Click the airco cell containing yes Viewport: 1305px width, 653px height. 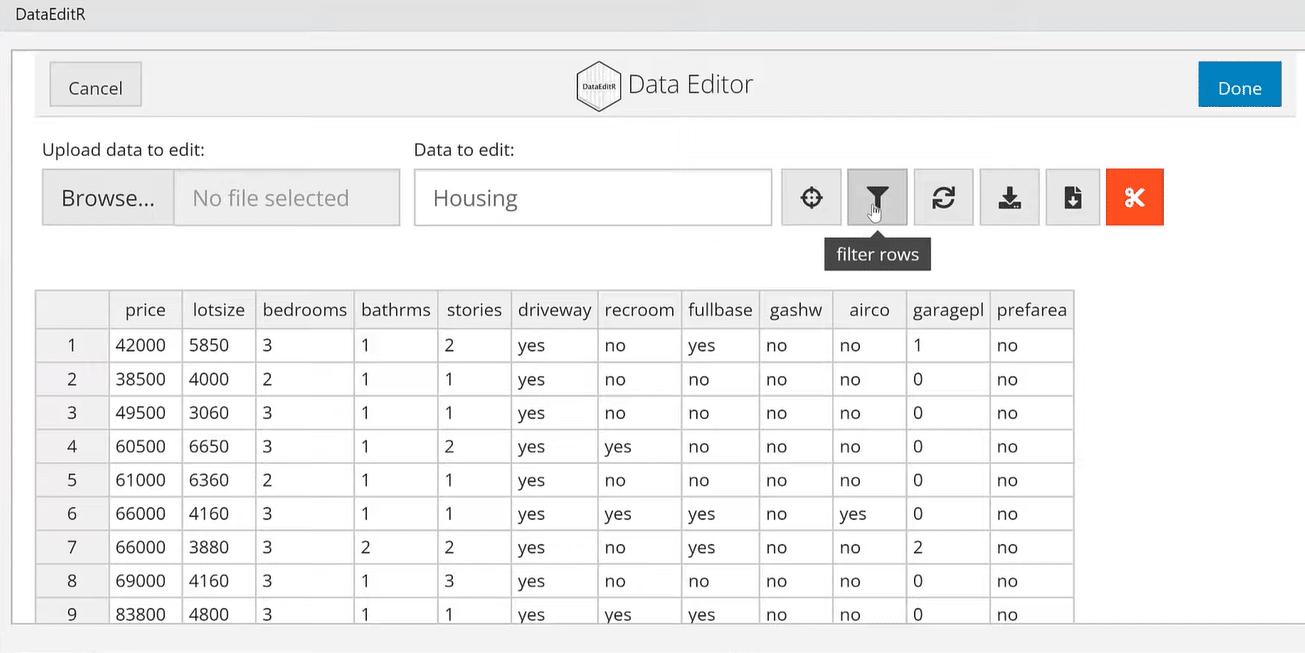(869, 514)
